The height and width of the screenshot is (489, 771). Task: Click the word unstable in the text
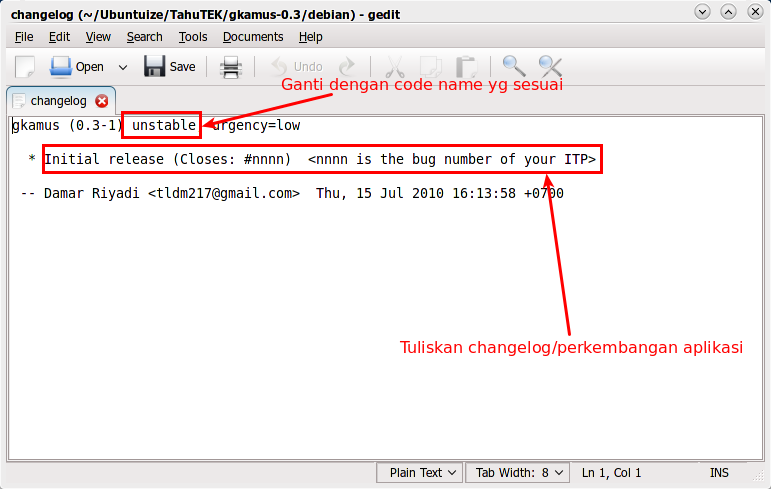164,126
